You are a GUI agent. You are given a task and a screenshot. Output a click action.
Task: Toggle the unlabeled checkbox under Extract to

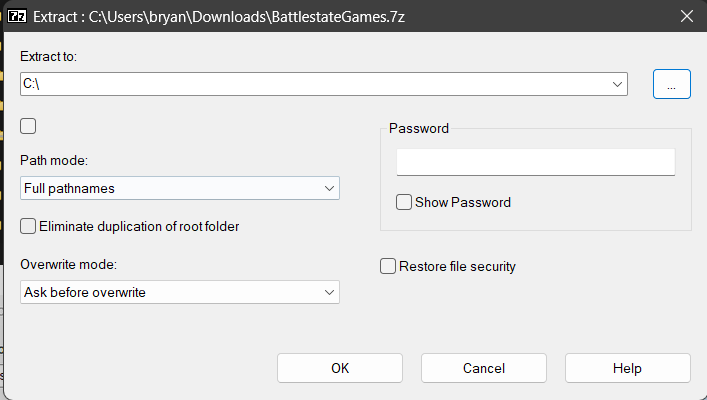coord(28,126)
